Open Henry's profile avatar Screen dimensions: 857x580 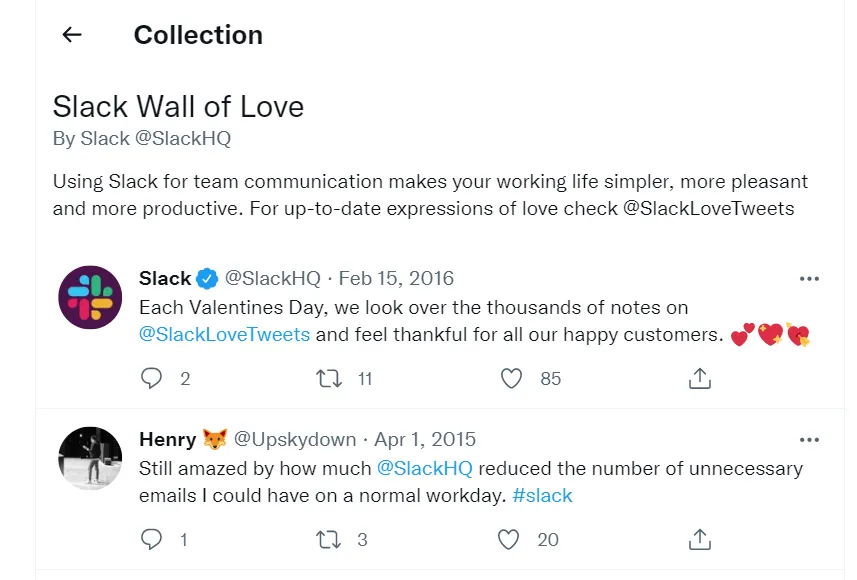(91, 458)
